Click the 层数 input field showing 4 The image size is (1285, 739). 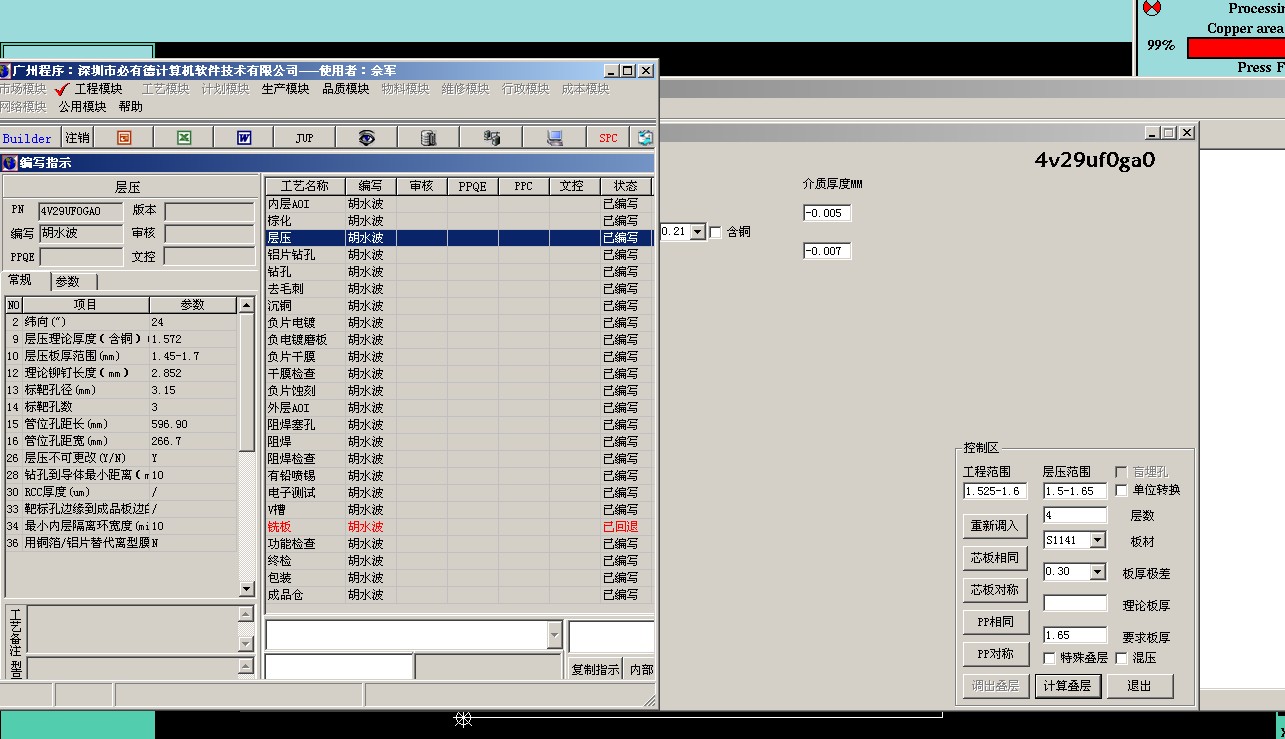1075,515
